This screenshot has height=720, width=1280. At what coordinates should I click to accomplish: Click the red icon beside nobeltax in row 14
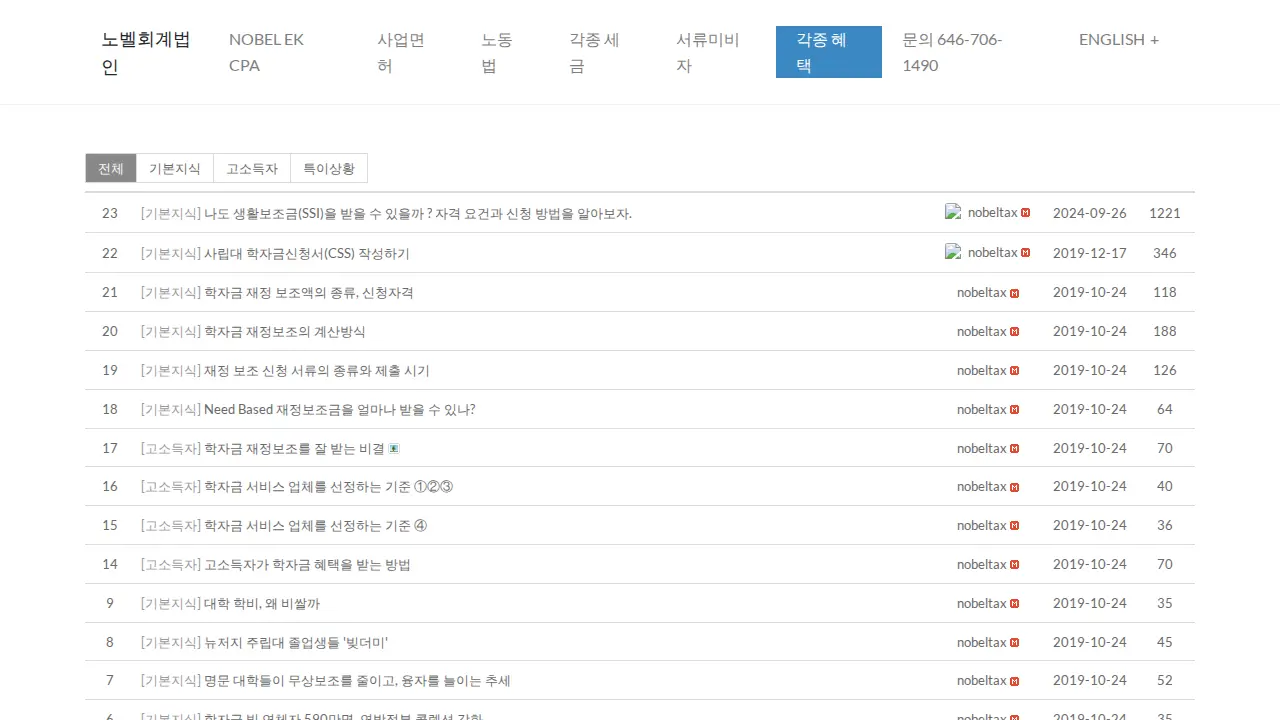click(x=1014, y=565)
